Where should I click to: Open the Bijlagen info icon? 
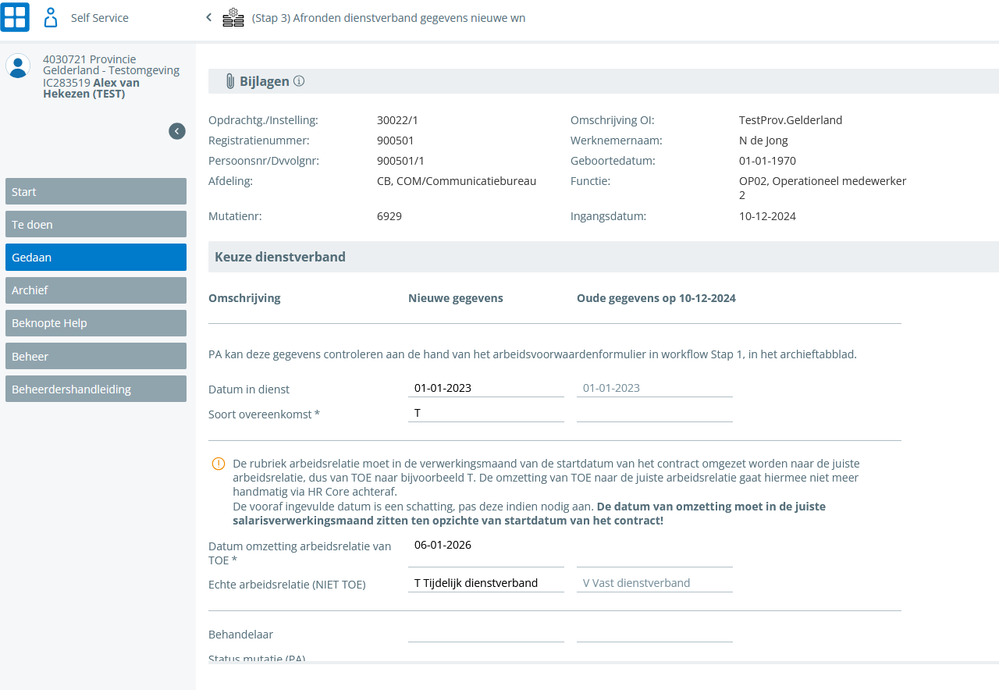299,81
